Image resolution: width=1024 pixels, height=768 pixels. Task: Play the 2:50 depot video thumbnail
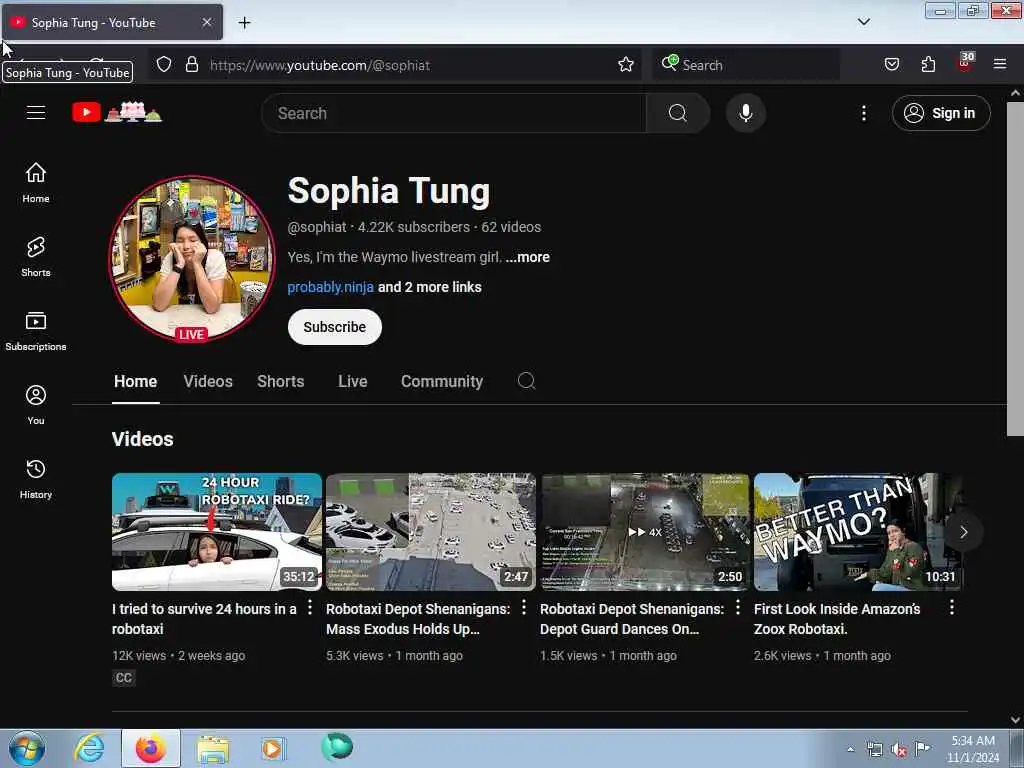click(x=645, y=532)
